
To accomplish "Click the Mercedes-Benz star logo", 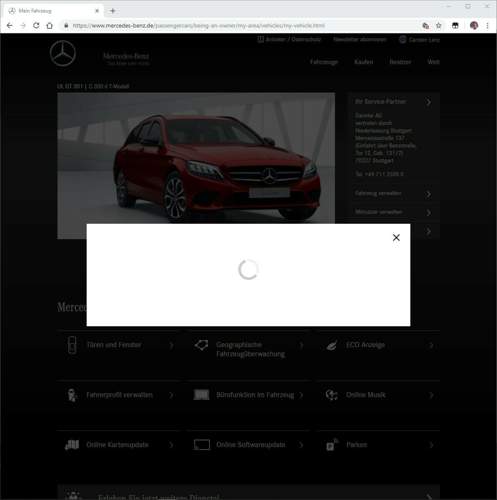I will [x=63, y=53].
